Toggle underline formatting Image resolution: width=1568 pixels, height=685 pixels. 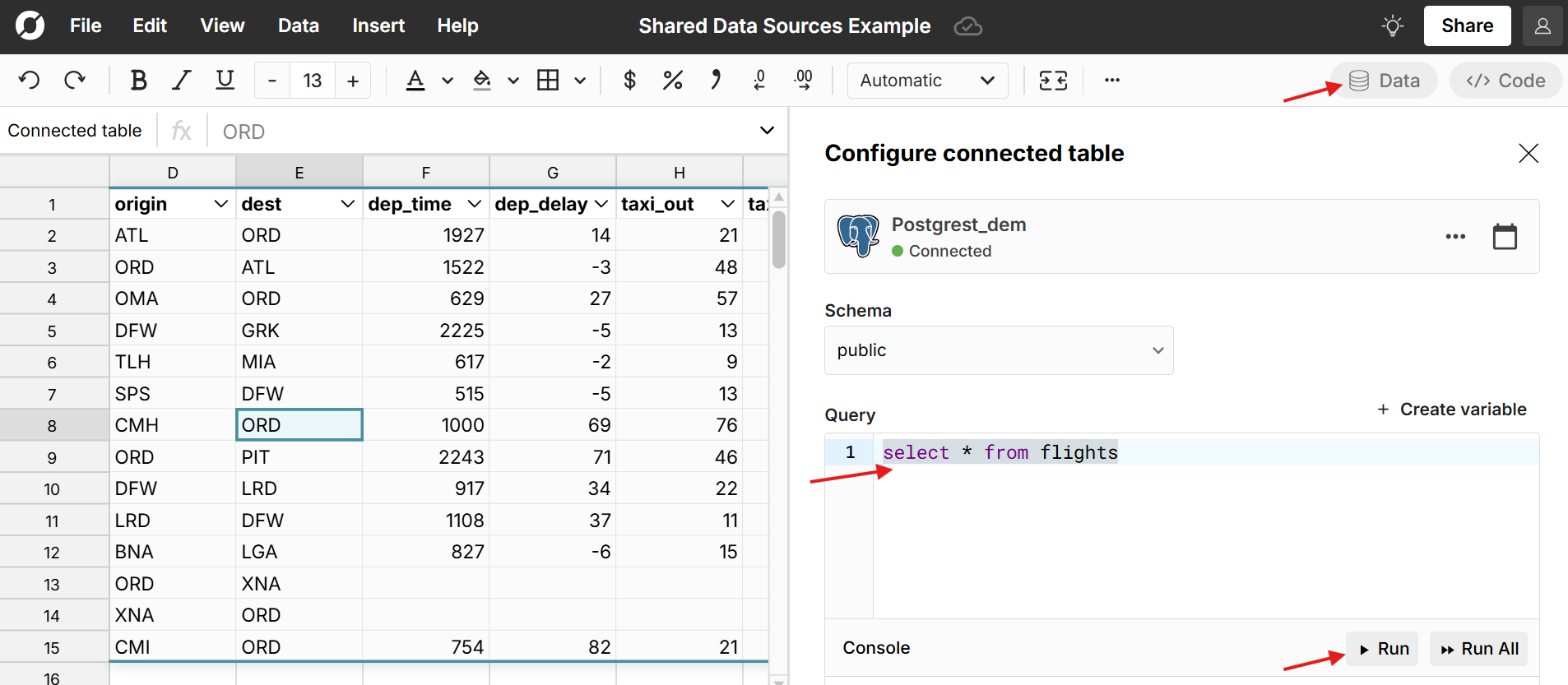[225, 81]
